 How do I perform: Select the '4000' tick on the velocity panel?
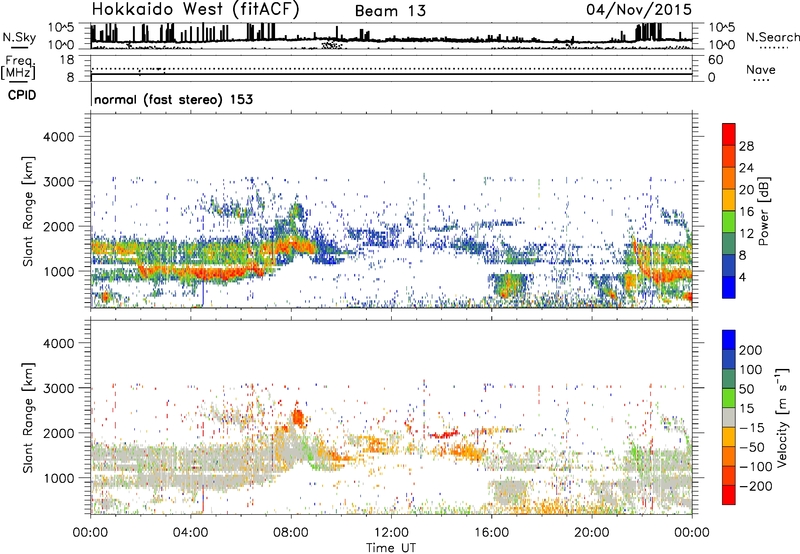pos(58,343)
